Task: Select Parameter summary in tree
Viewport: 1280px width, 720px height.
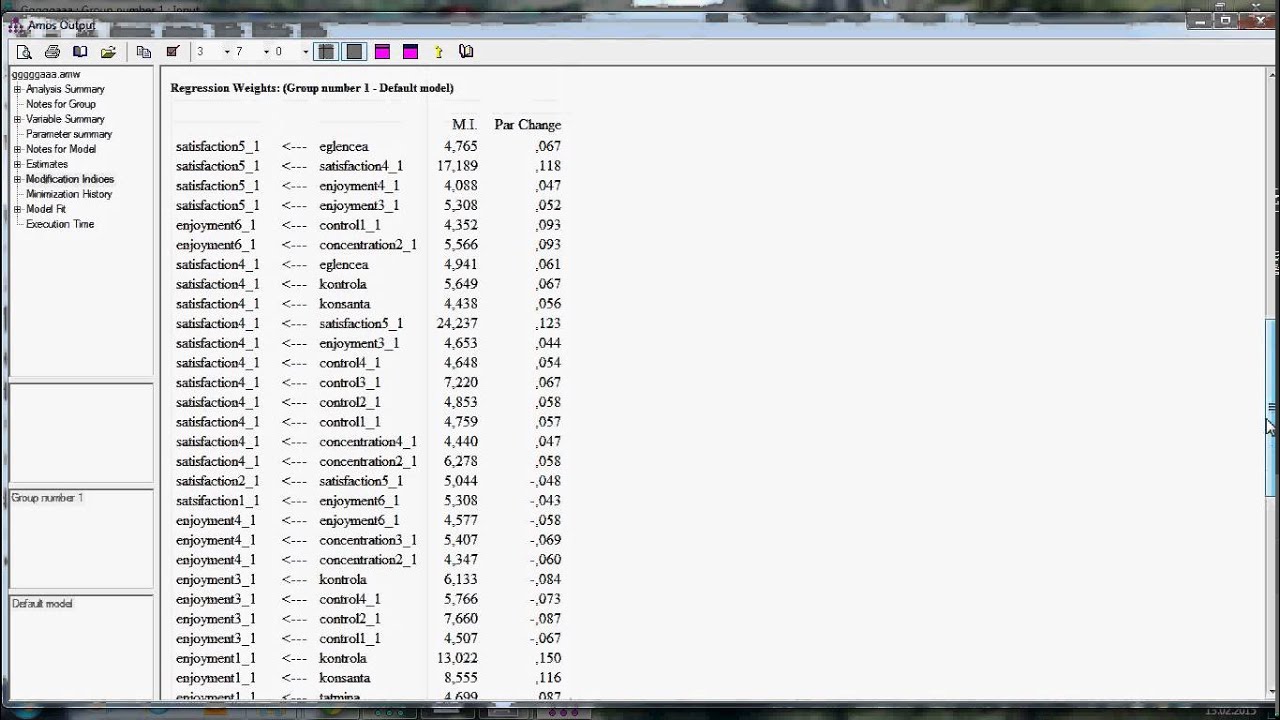Action: 69,134
